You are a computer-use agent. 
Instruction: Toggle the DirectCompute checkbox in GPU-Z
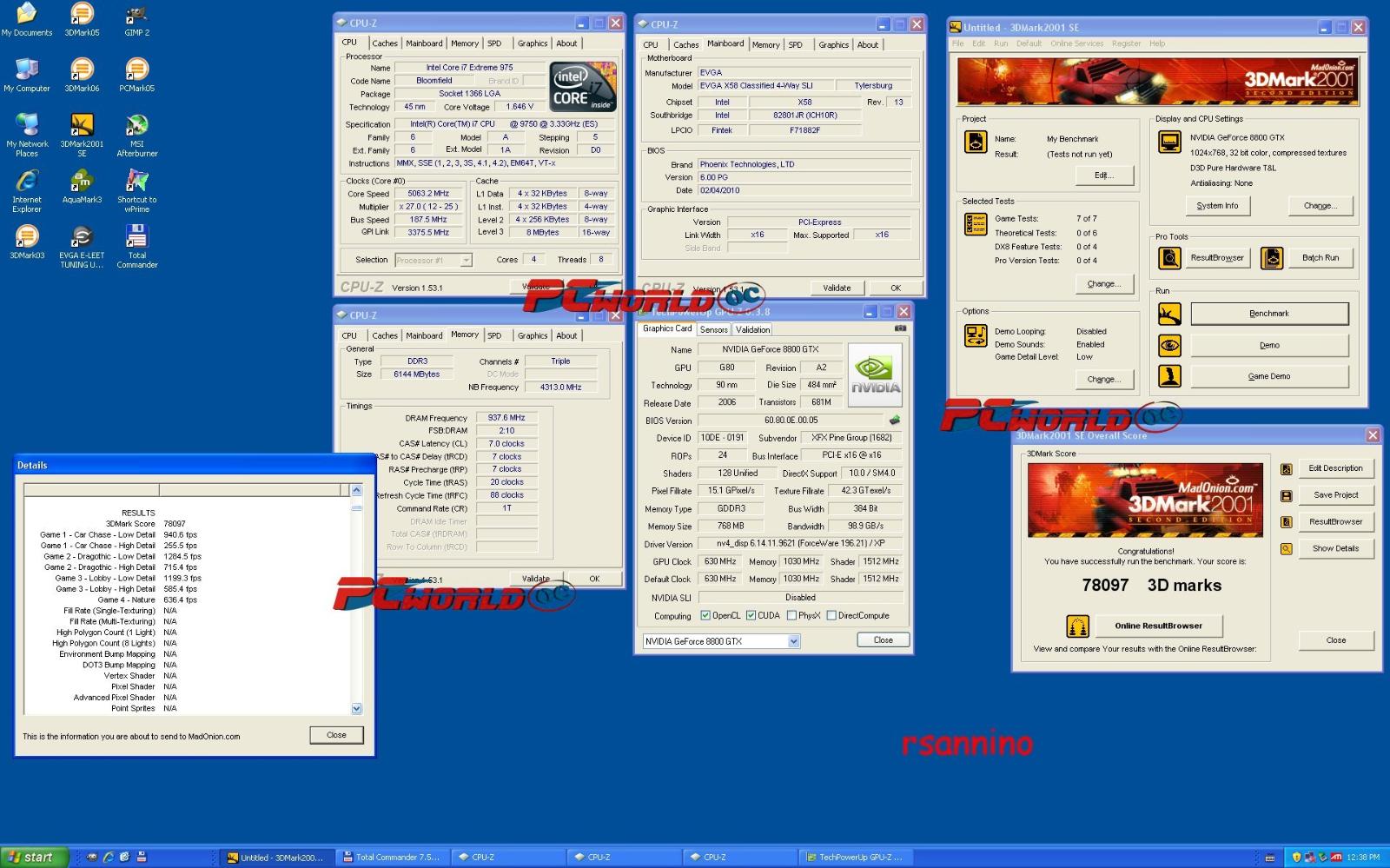pyautogui.click(x=831, y=615)
